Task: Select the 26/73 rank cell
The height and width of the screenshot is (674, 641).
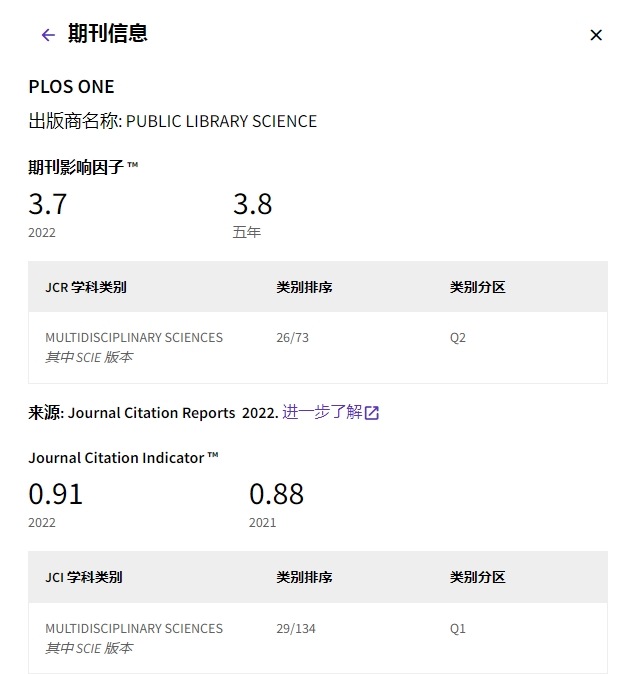Action: [x=292, y=338]
